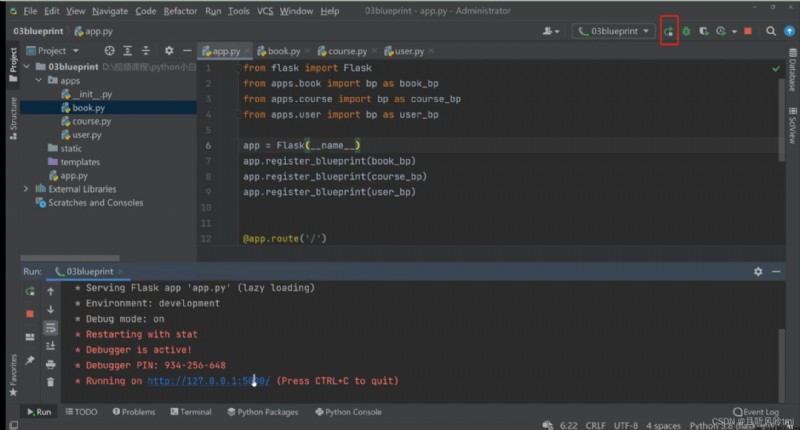
Task: Open Run panel settings gear
Action: 758,272
